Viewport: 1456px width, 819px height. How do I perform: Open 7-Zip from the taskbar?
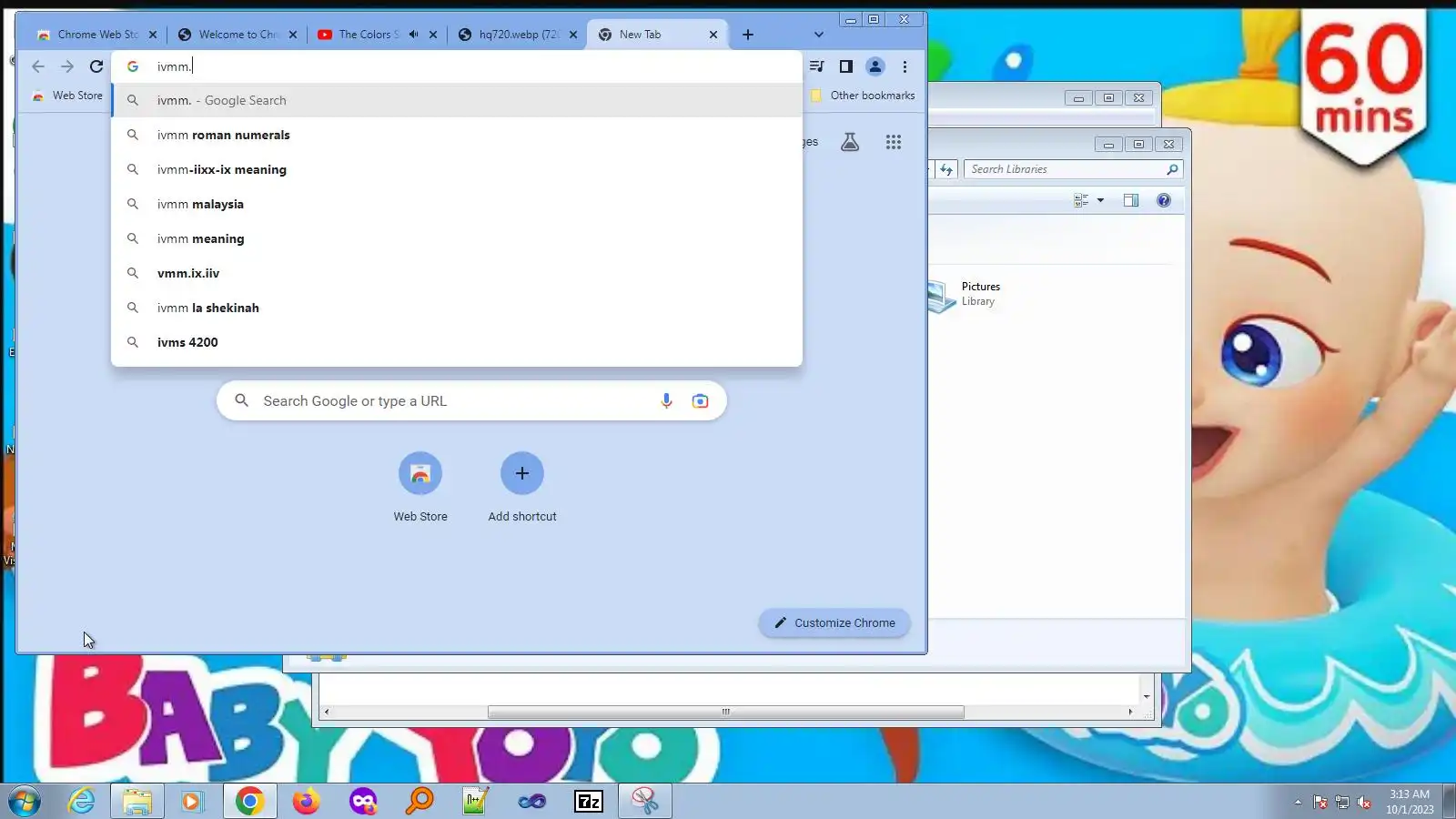point(589,801)
